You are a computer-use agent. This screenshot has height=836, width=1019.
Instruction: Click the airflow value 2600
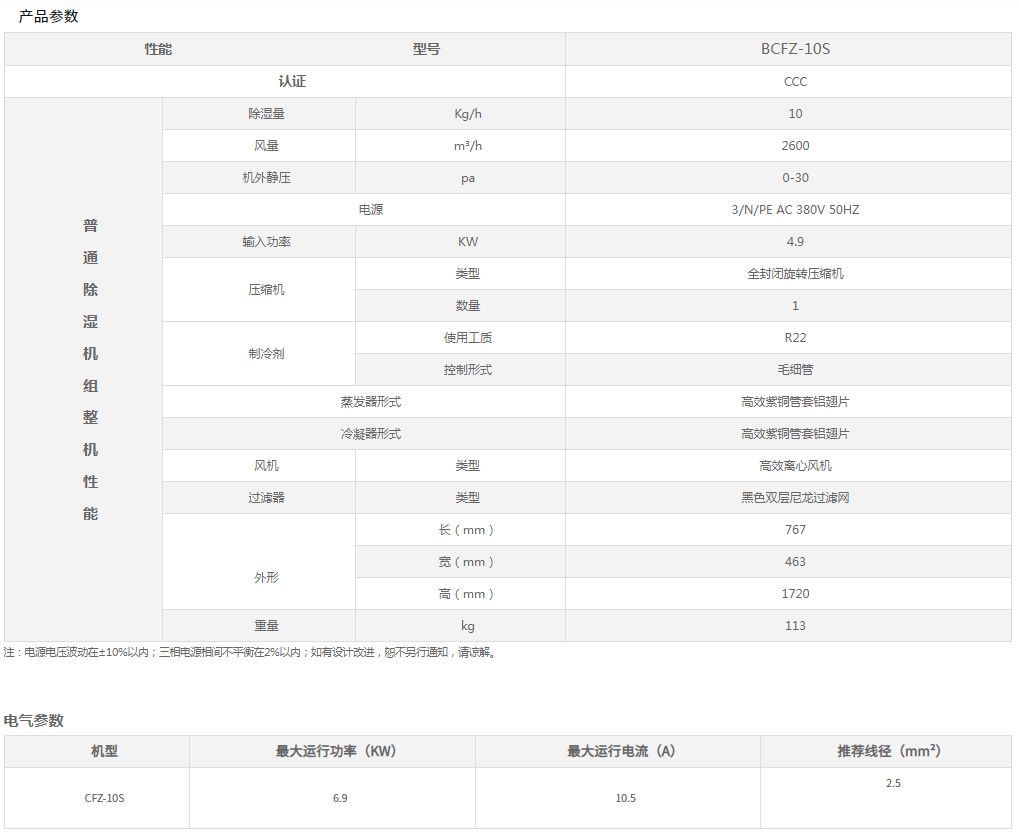pos(795,146)
